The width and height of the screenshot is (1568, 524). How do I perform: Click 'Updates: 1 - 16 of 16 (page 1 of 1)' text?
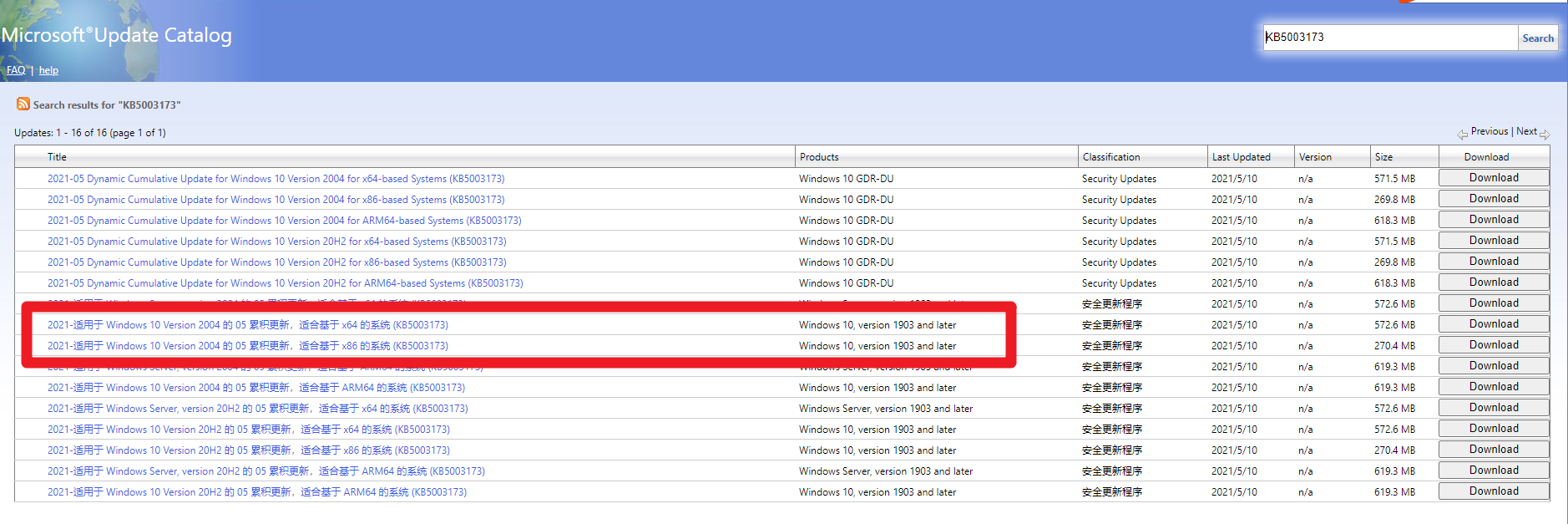pyautogui.click(x=90, y=133)
